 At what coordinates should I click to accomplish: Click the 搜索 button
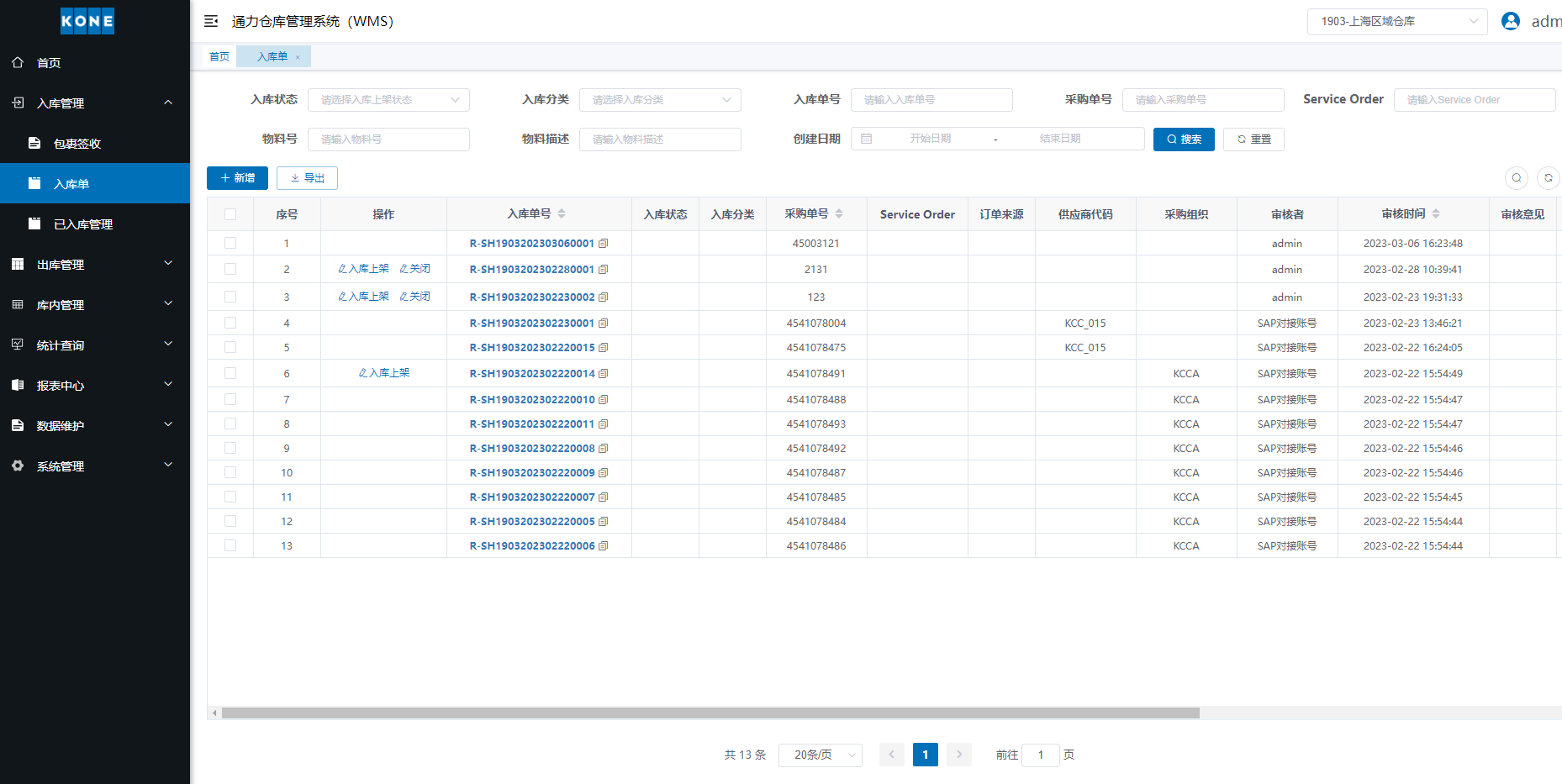tap(1184, 139)
